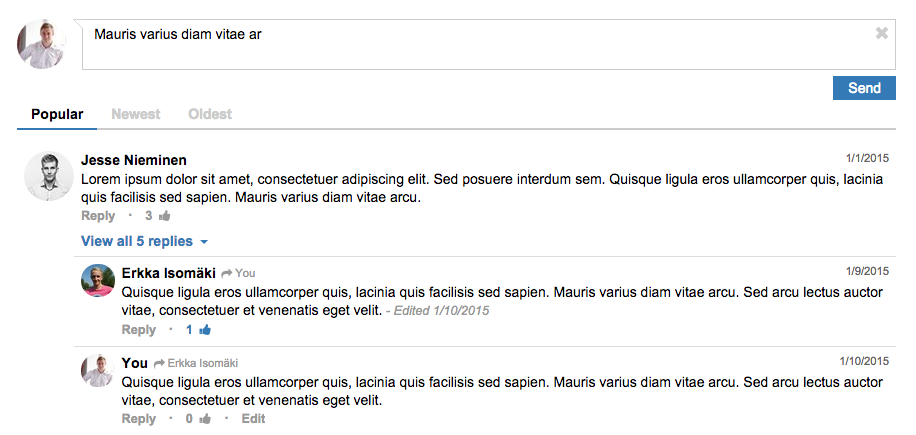The width and height of the screenshot is (916, 435).
Task: Focus the comment text input field
Action: (x=488, y=44)
